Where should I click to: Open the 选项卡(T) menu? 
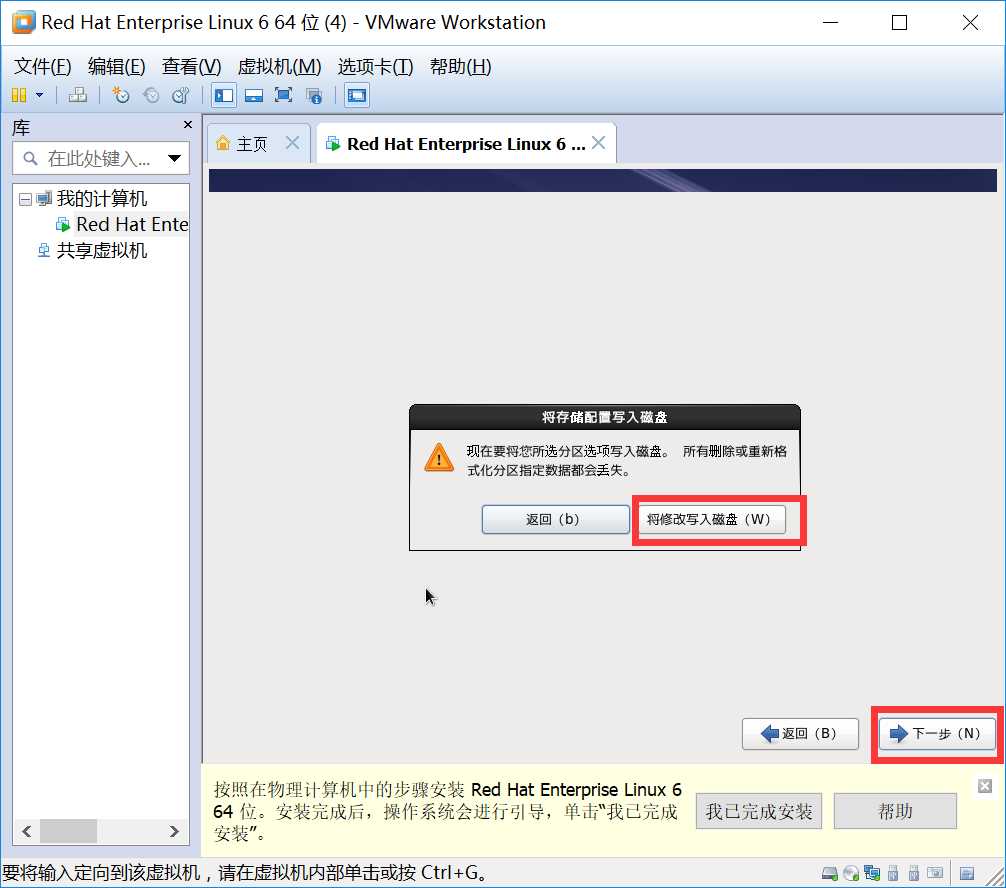click(375, 66)
